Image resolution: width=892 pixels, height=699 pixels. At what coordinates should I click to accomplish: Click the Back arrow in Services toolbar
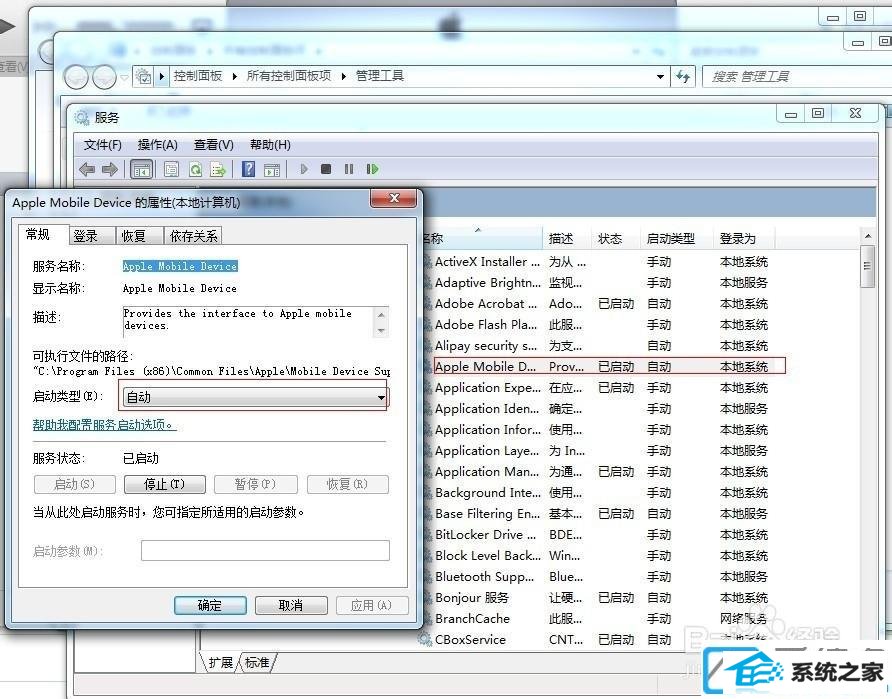(87, 169)
